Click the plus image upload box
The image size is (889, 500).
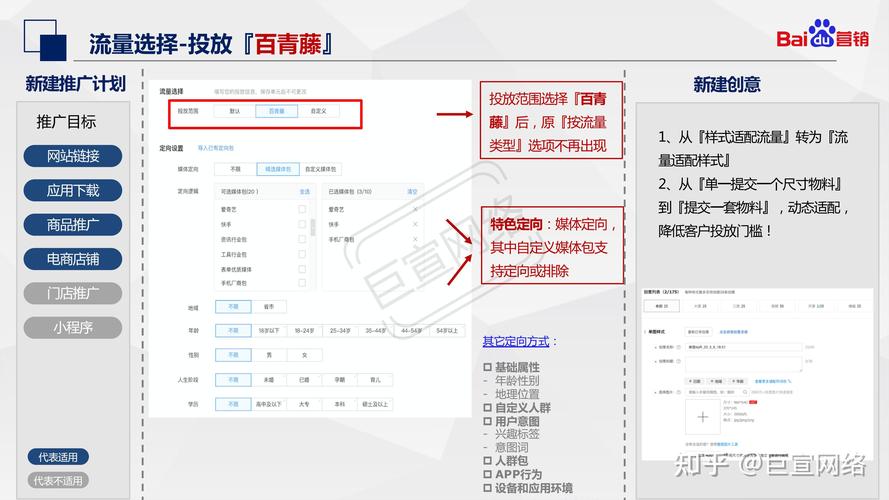click(702, 417)
